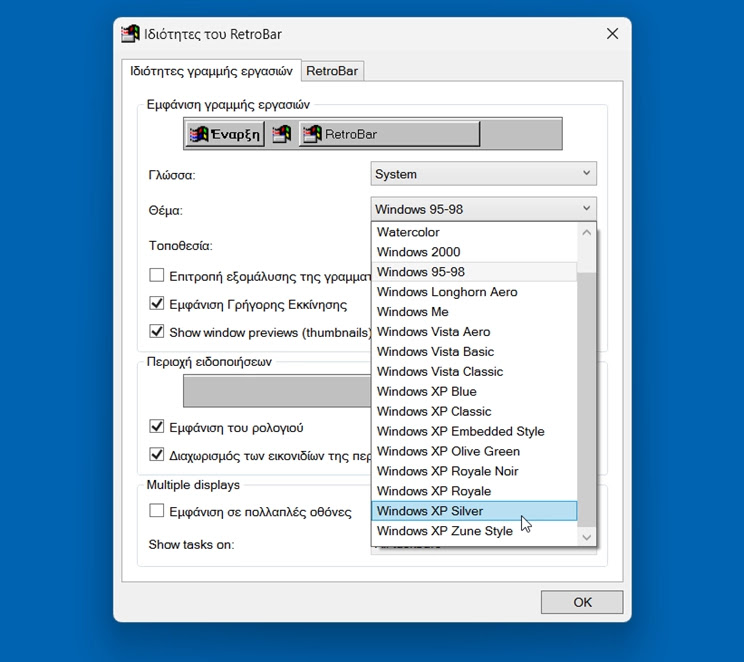This screenshot has width=744, height=662.
Task: Click the theme list scroll down arrow
Action: click(x=586, y=537)
